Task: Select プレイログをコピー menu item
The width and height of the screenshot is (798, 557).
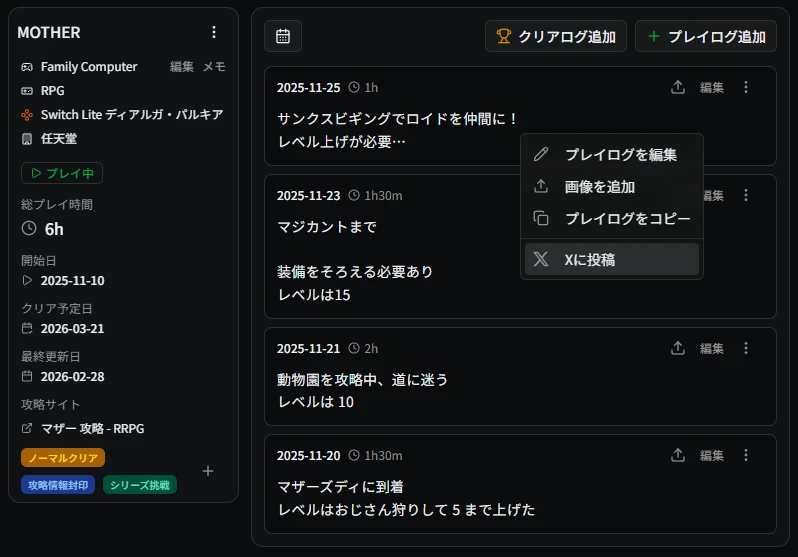Action: (x=612, y=218)
